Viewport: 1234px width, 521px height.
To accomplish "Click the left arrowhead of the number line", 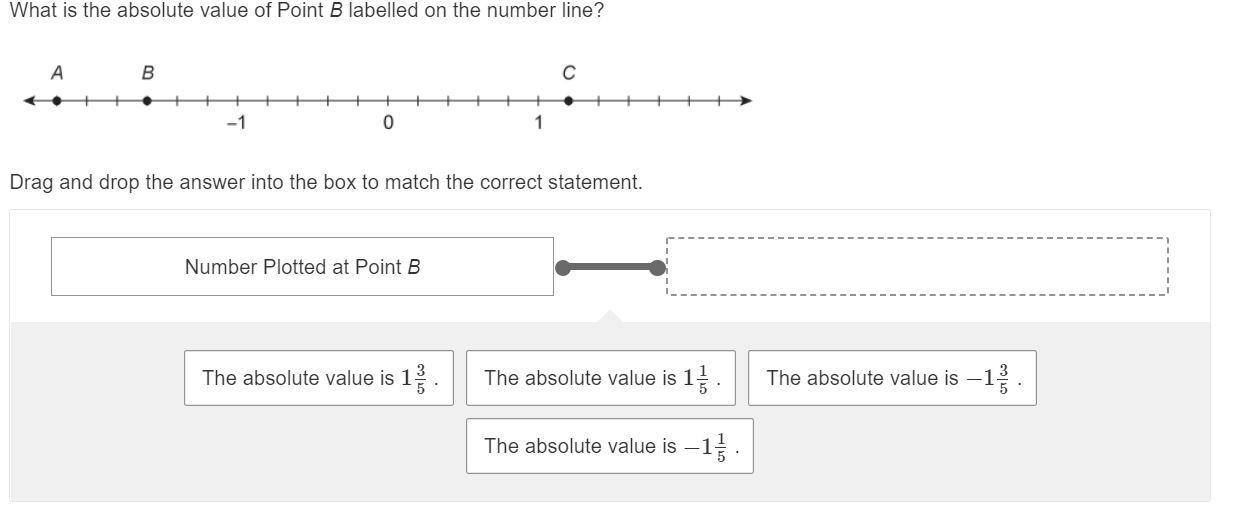I will (29, 100).
